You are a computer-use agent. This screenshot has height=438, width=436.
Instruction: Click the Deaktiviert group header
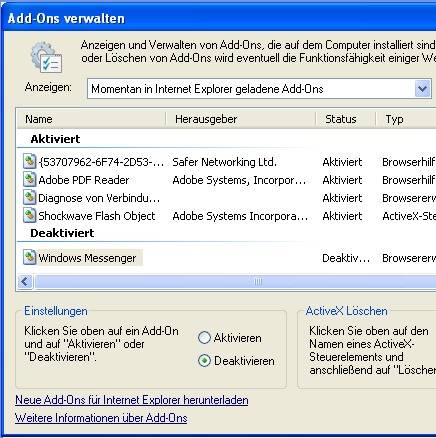pos(62,233)
